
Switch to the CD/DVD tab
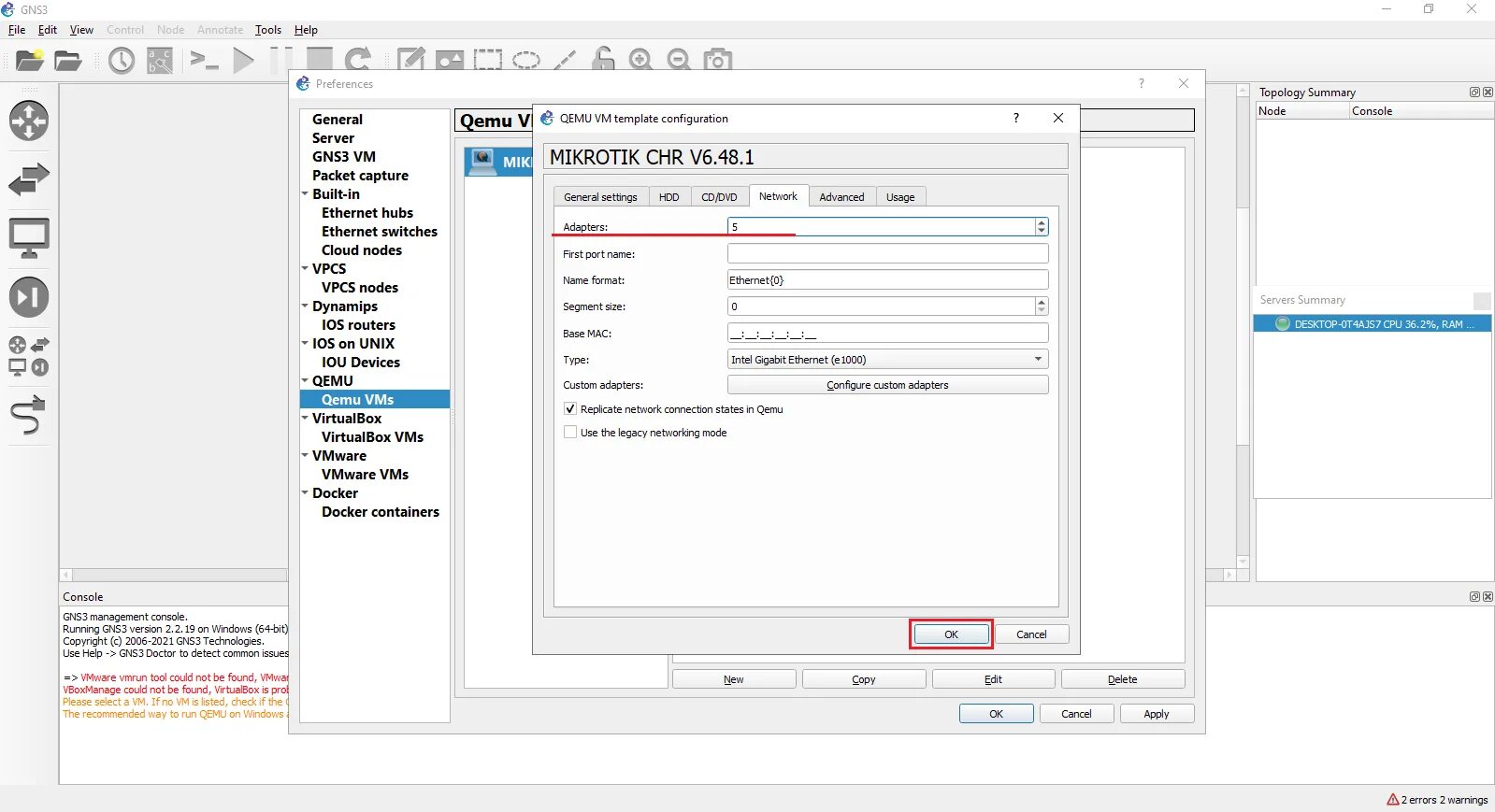[719, 197]
